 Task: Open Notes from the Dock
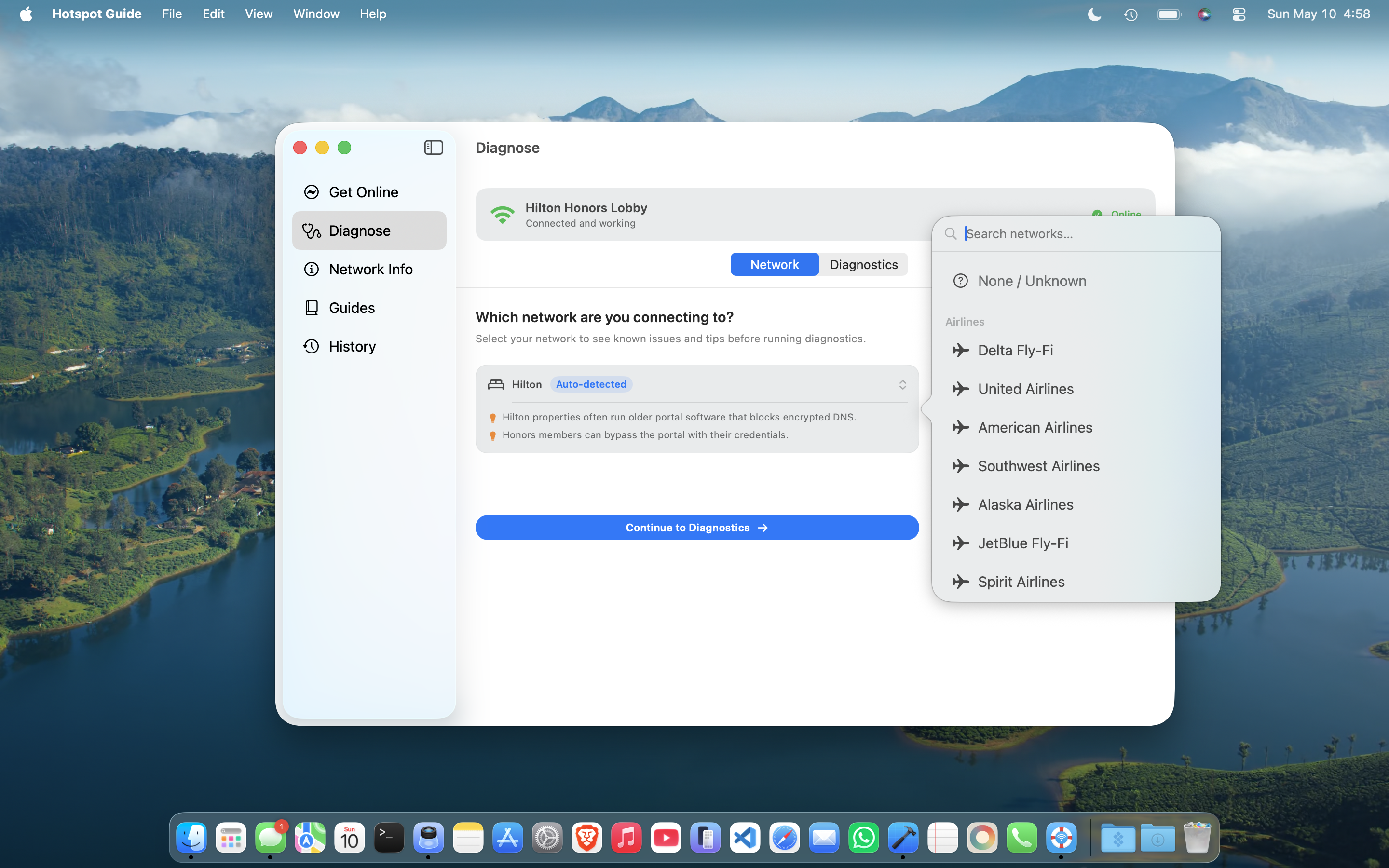pos(468,838)
